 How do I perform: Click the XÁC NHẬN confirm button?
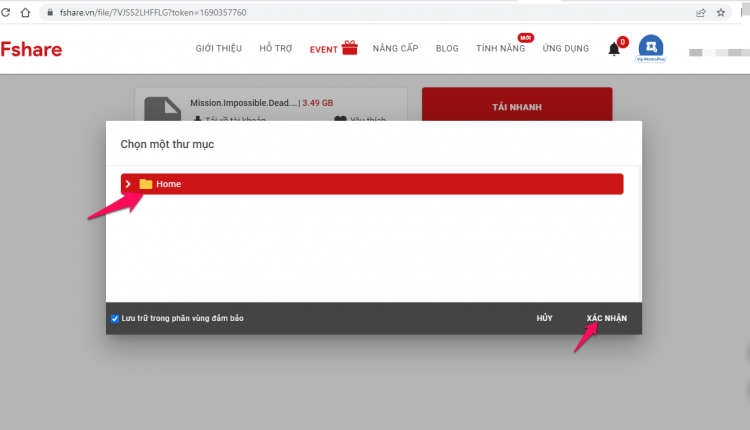(x=607, y=318)
